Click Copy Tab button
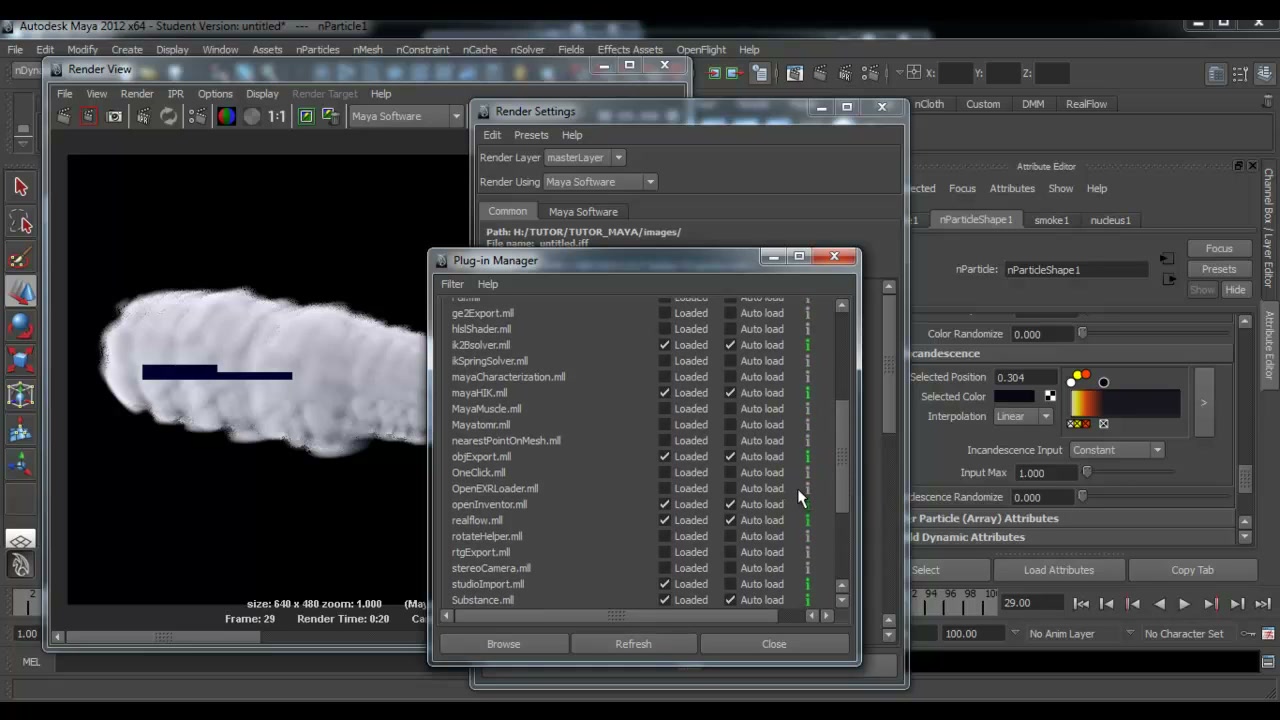Image resolution: width=1280 pixels, height=720 pixels. click(1192, 570)
